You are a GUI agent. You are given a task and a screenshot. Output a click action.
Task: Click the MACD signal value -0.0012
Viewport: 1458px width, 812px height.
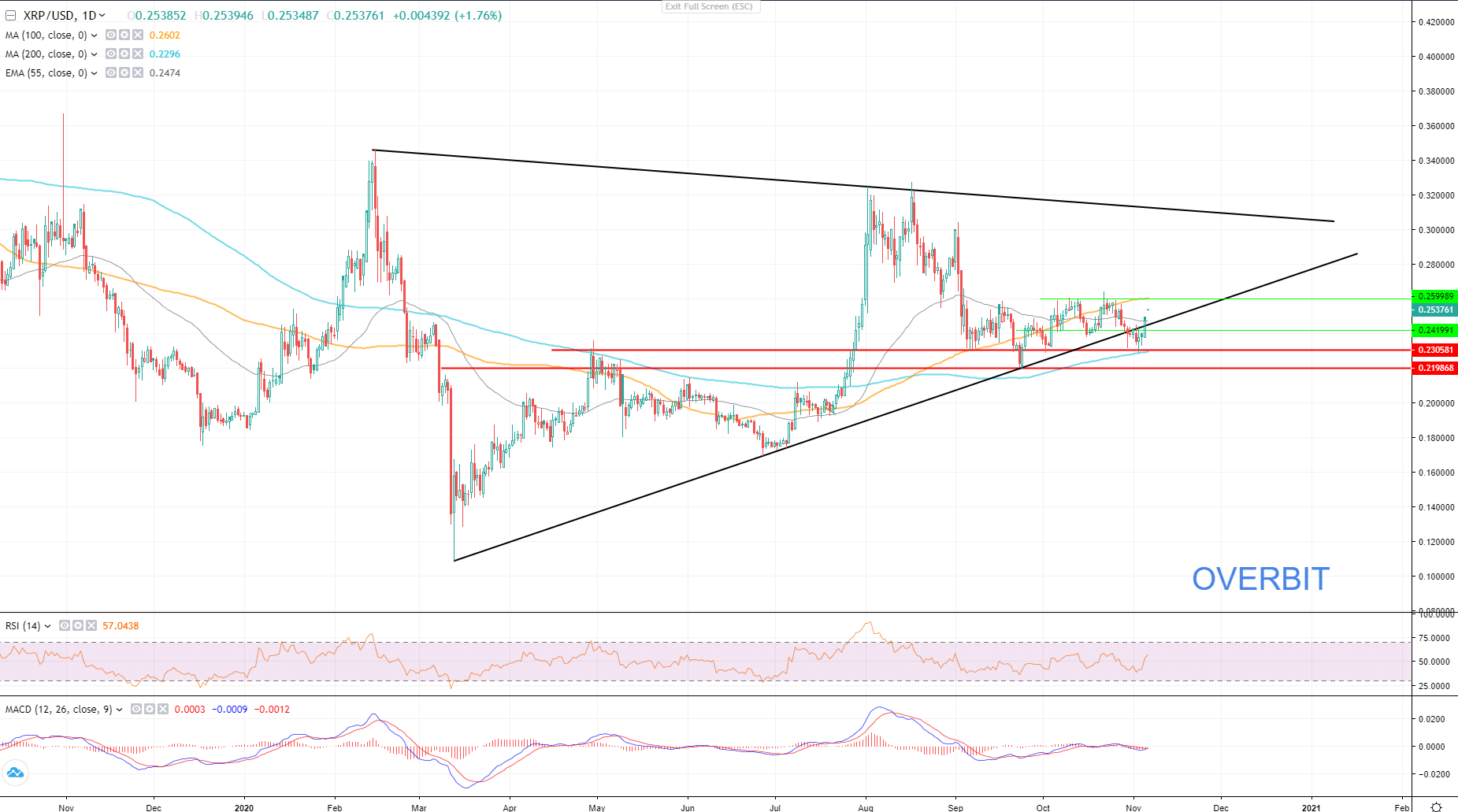tap(272, 710)
